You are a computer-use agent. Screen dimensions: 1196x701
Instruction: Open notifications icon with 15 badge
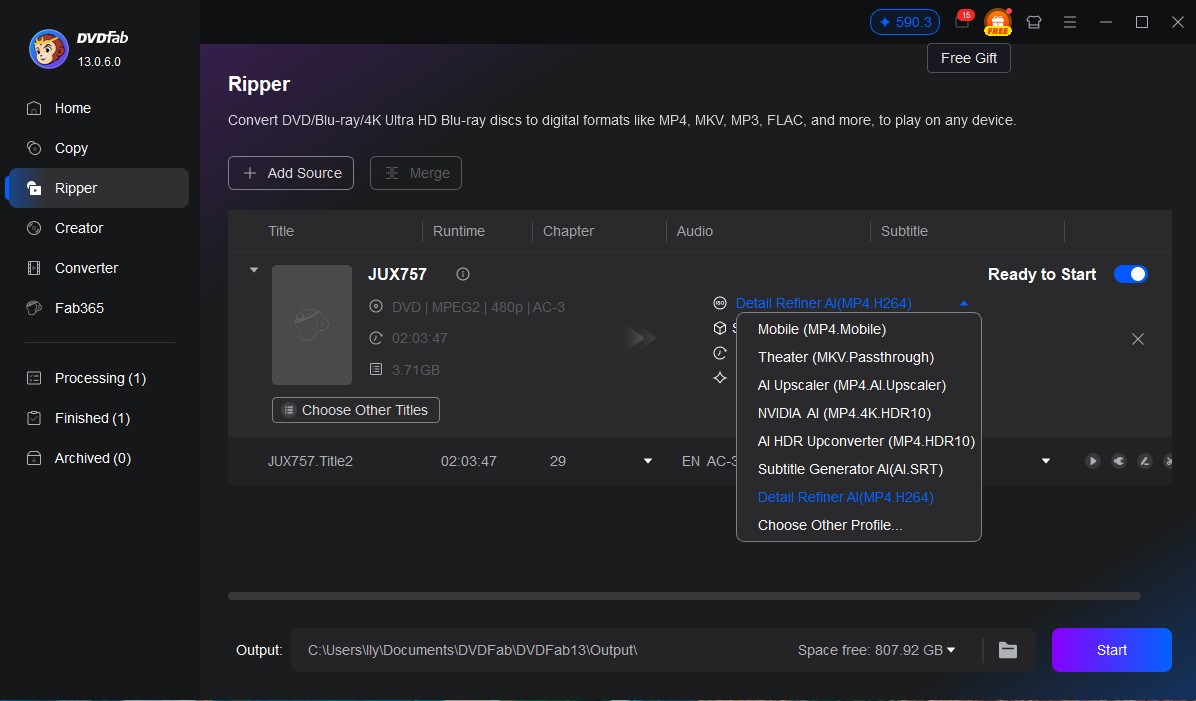coord(963,21)
